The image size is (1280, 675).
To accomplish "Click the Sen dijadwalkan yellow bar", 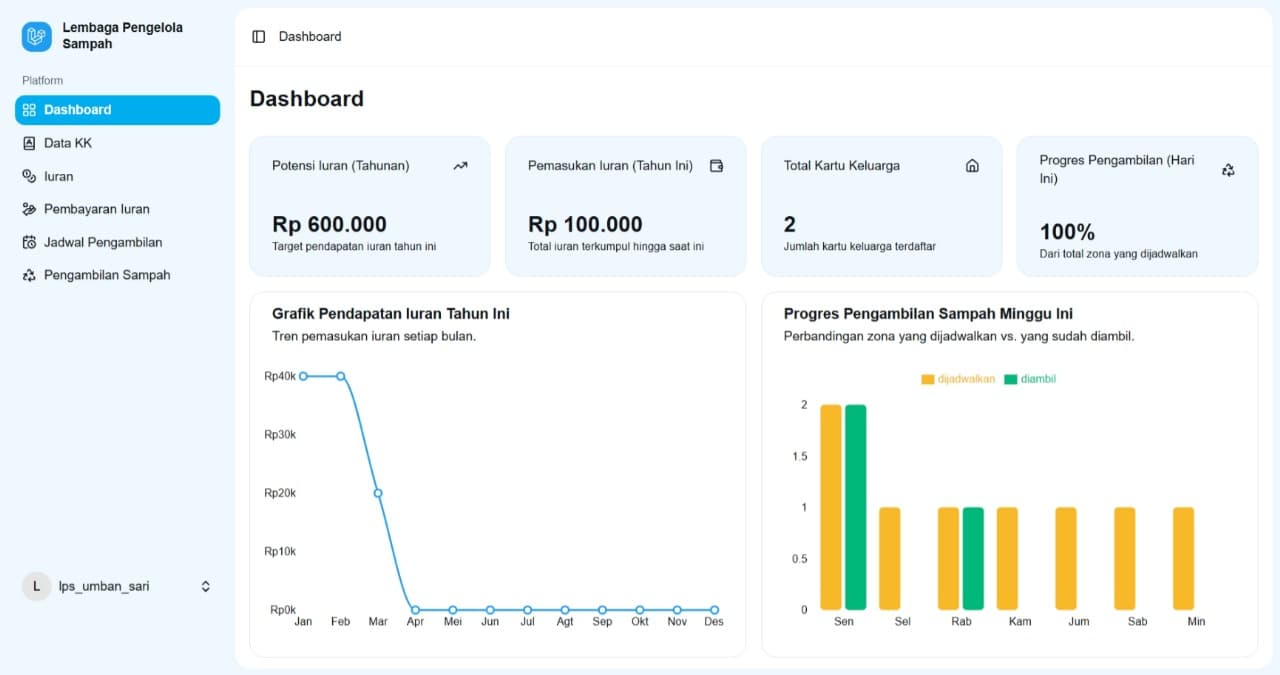I will 831,507.
